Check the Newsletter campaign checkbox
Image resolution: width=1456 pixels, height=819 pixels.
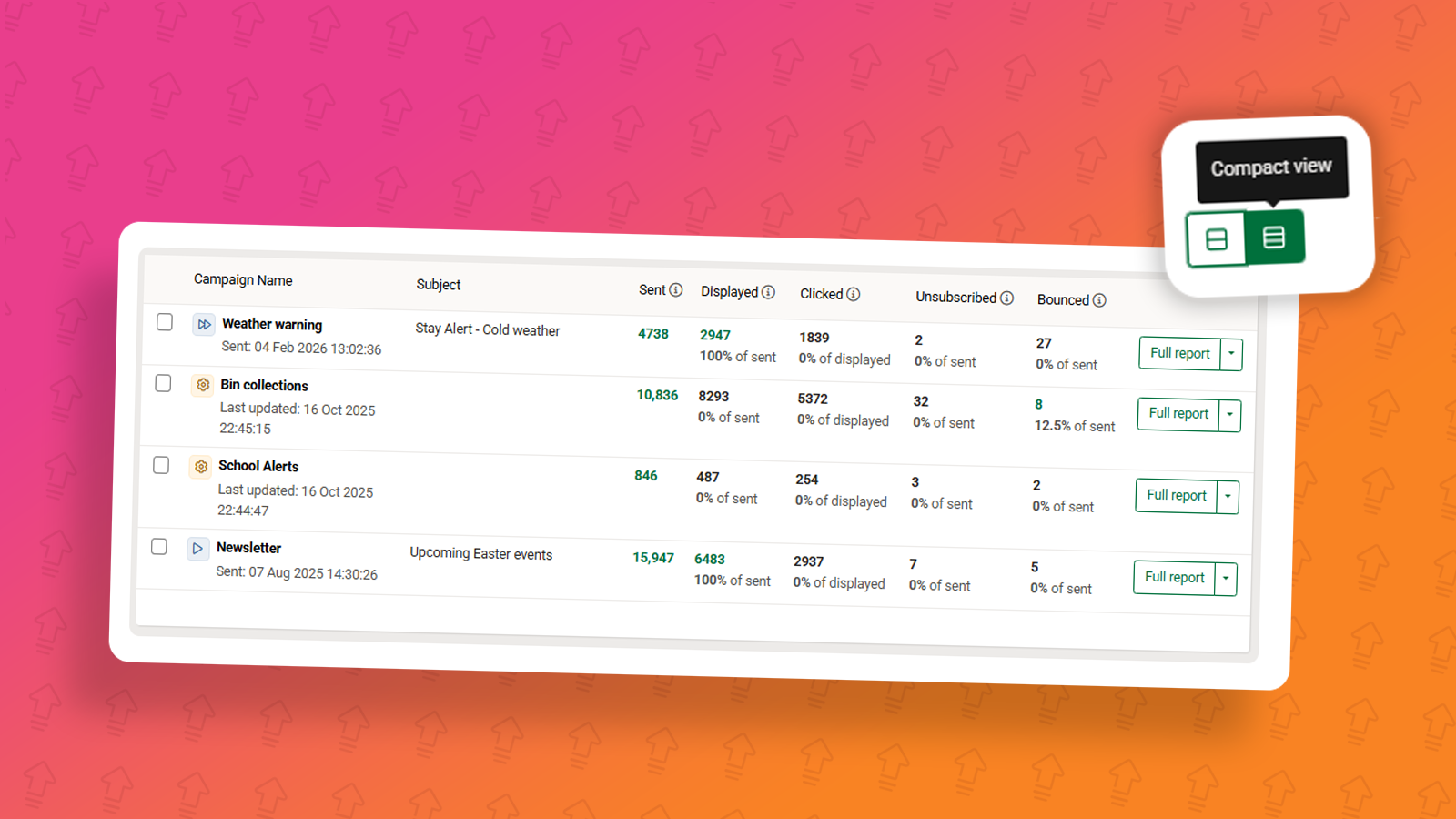(159, 546)
